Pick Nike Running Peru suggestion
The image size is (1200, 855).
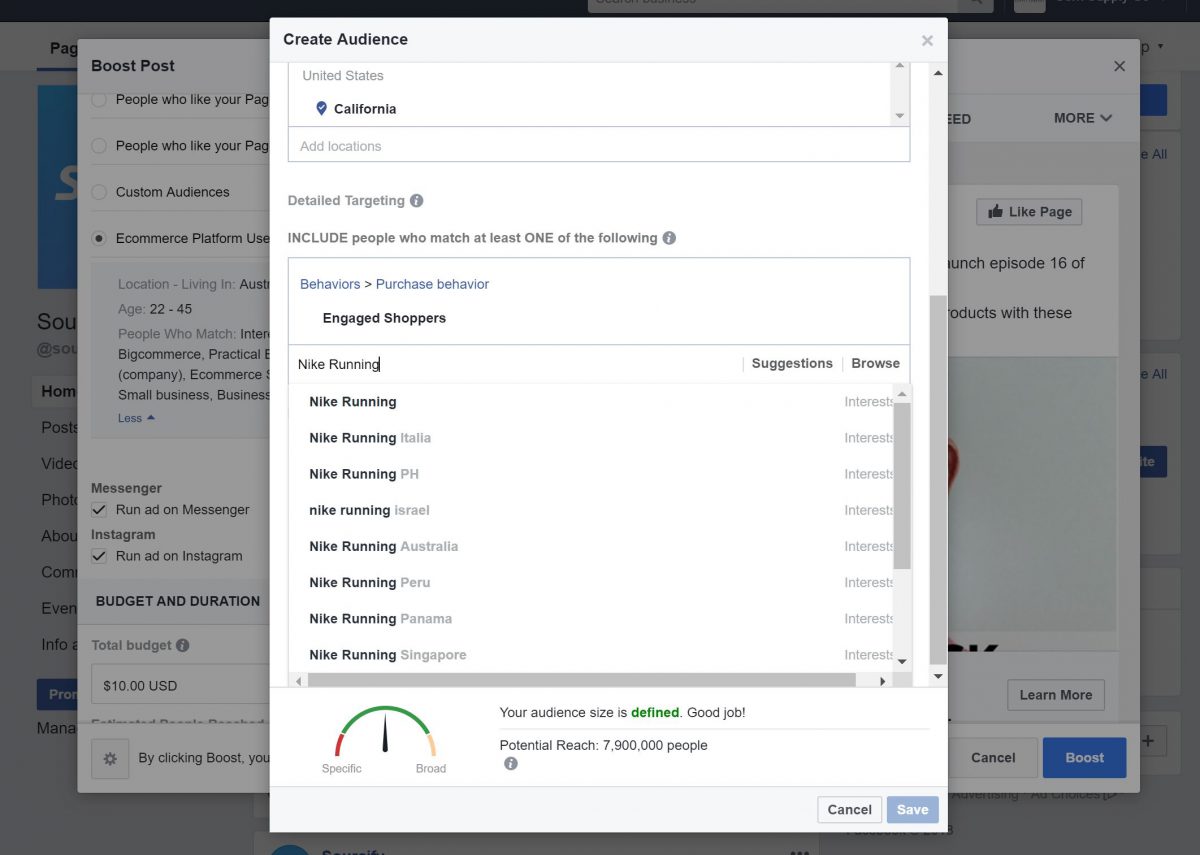point(591,582)
